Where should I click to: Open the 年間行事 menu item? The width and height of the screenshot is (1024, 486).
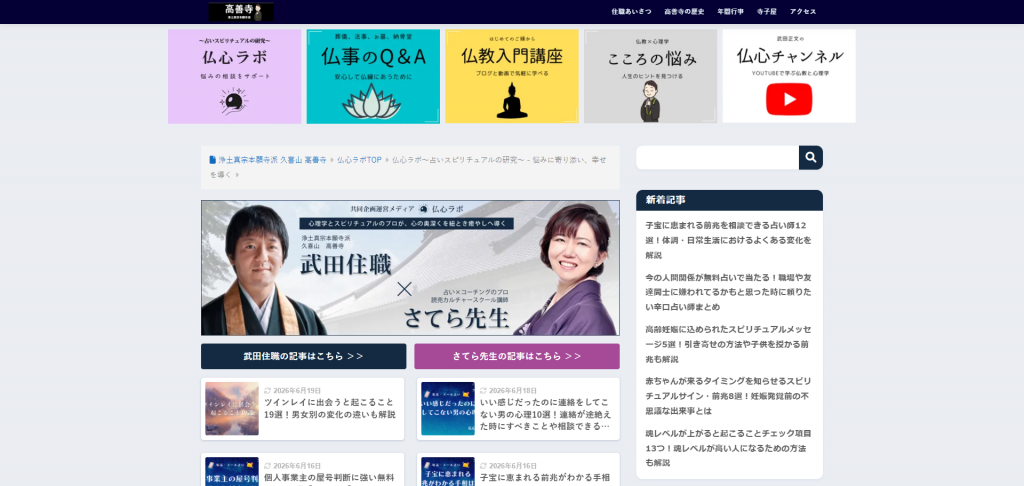click(x=730, y=12)
